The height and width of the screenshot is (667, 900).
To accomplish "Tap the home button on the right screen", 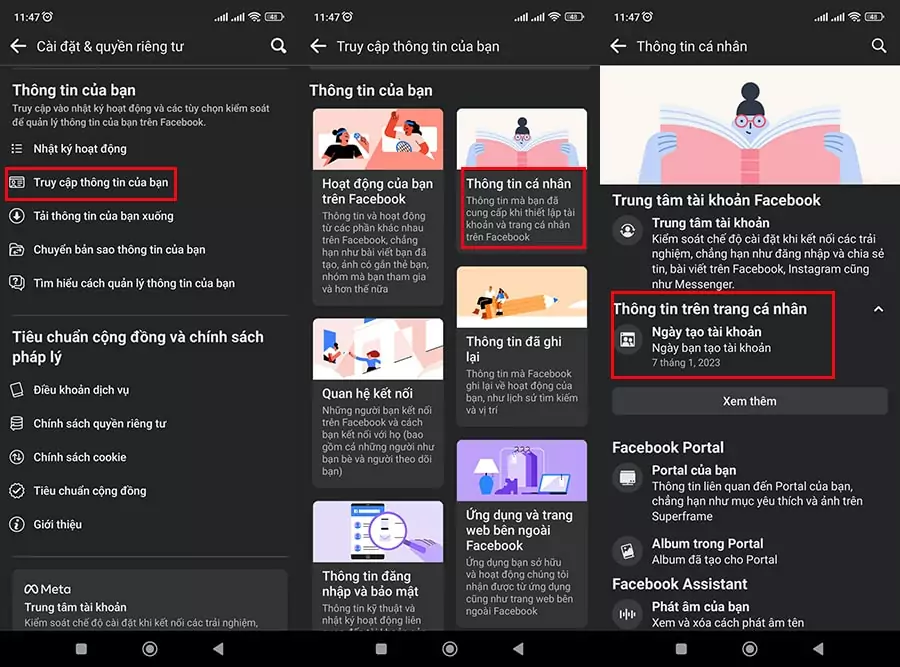I will tap(750, 649).
